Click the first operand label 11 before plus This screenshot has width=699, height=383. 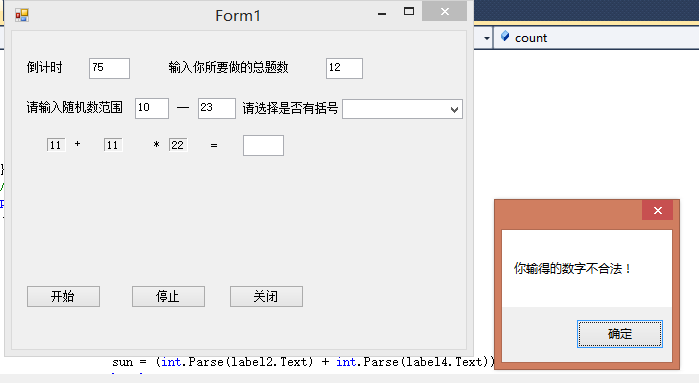coord(56,145)
